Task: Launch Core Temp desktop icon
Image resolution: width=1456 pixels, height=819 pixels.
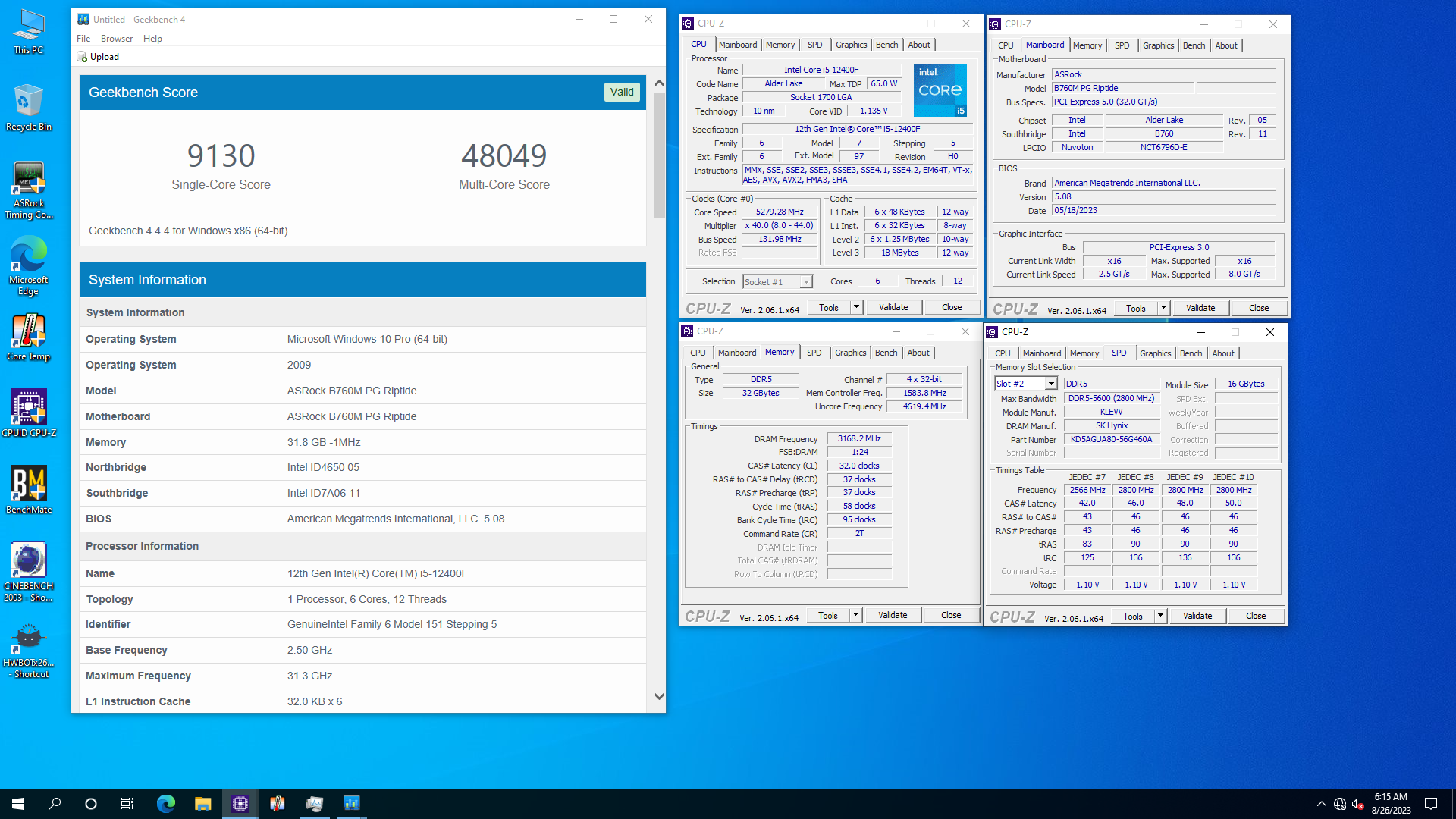Action: point(29,338)
